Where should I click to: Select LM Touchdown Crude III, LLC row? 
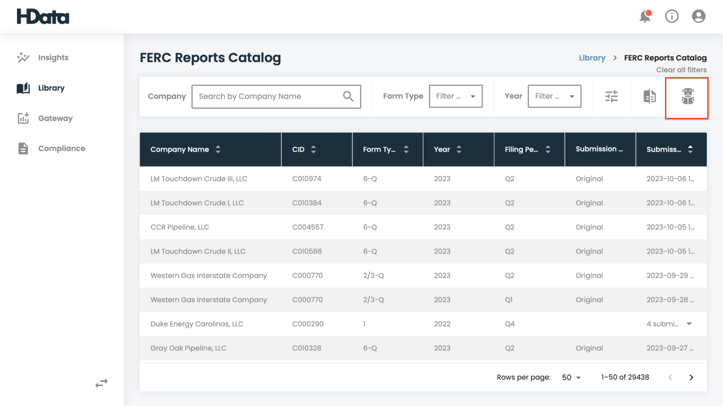click(423, 179)
